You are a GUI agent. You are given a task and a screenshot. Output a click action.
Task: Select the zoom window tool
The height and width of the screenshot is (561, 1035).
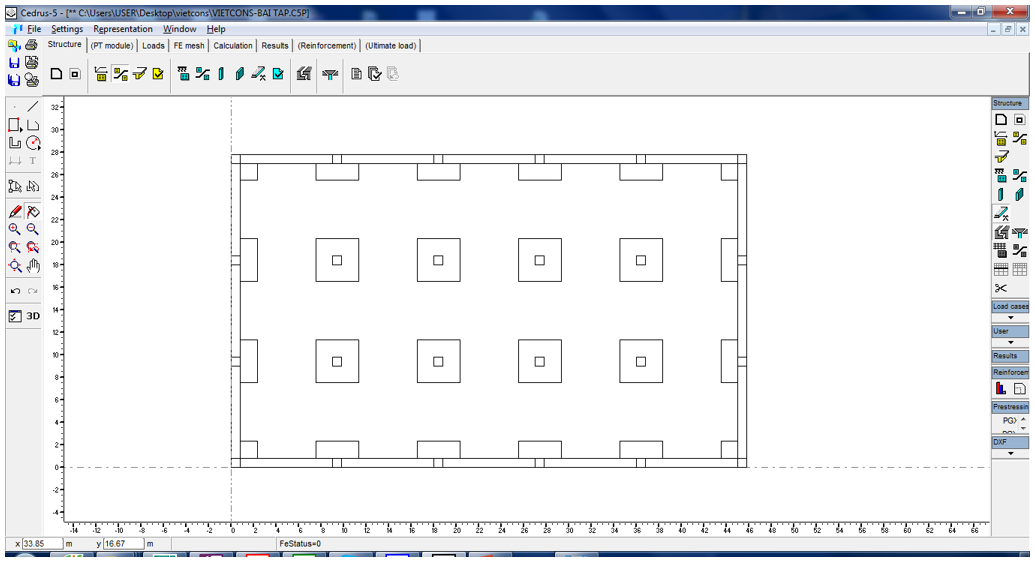pyautogui.click(x=15, y=248)
